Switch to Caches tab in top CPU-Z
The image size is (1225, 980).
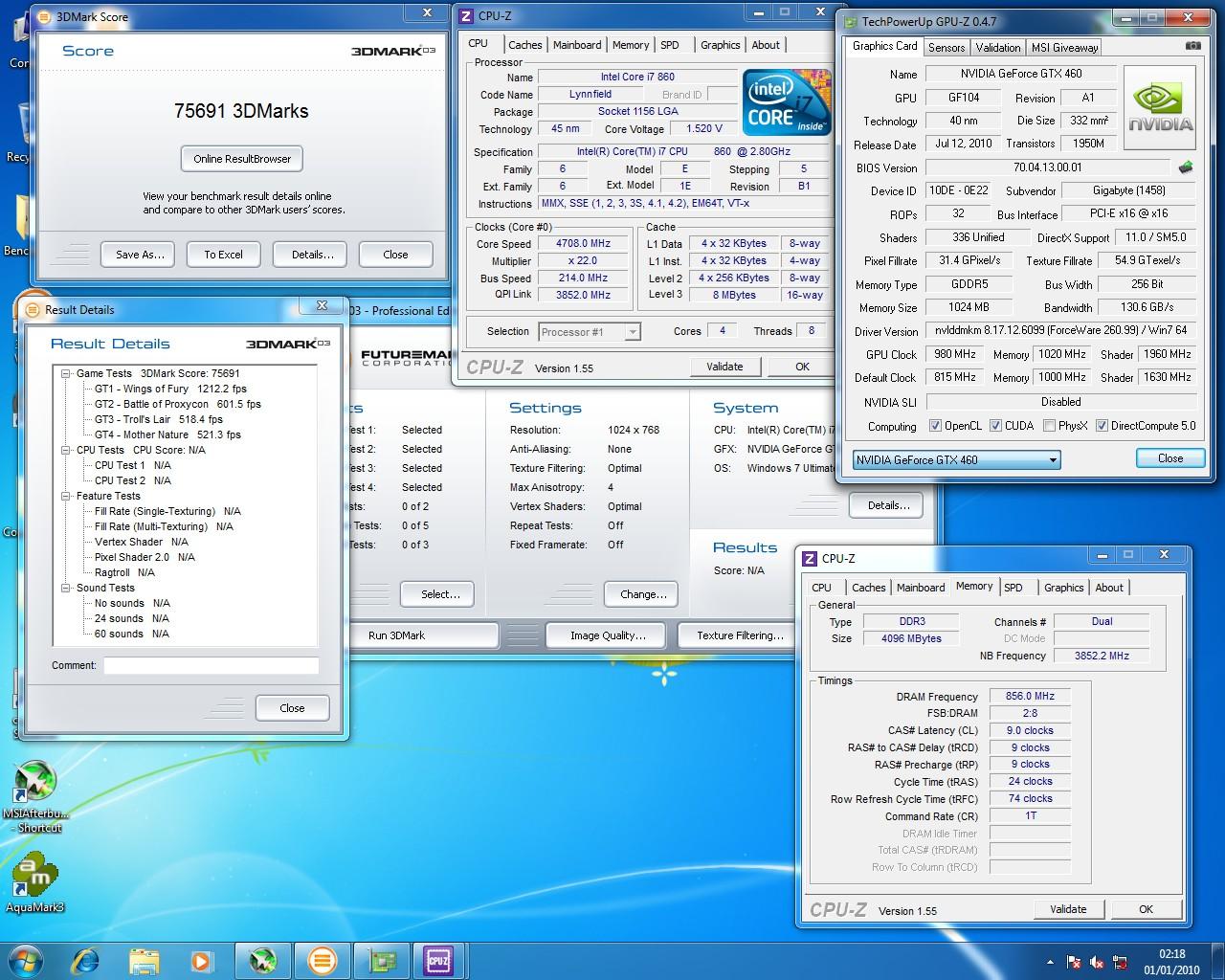[x=524, y=45]
